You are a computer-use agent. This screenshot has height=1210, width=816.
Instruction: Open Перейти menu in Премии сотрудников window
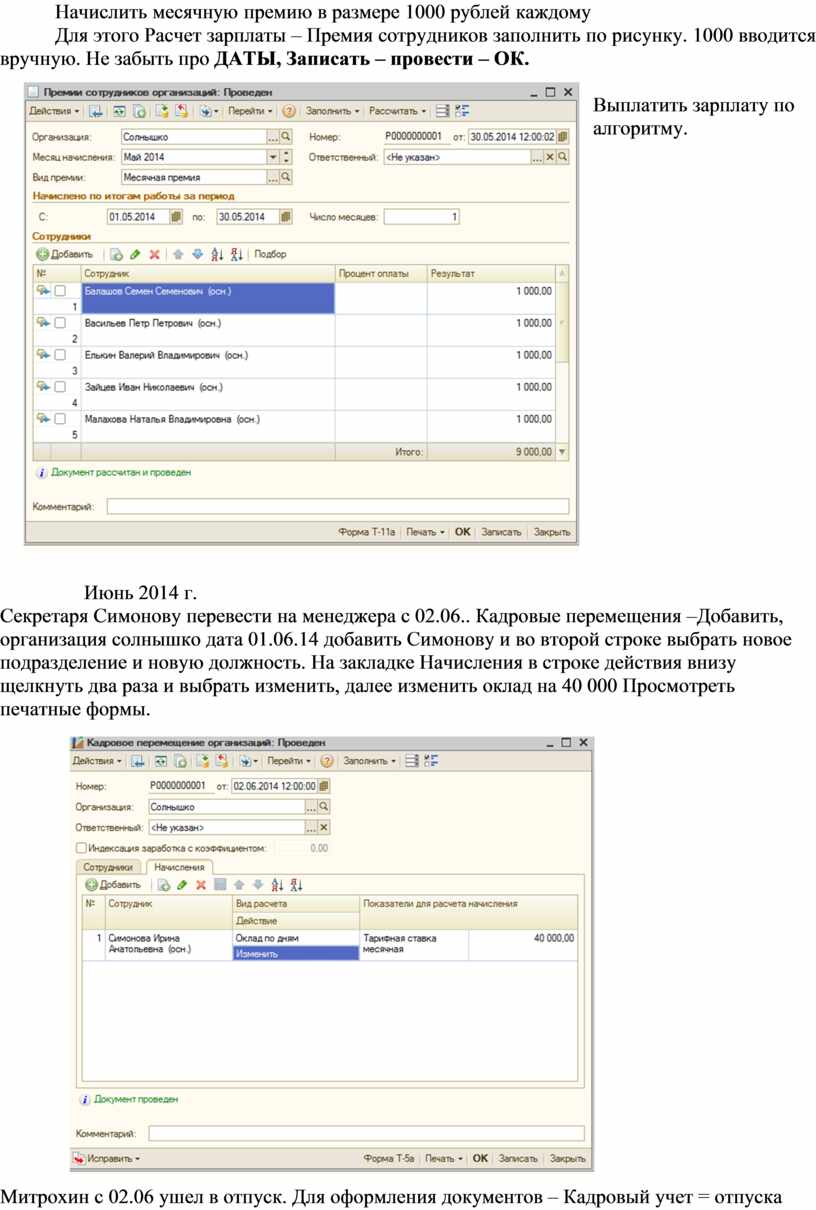[250, 111]
